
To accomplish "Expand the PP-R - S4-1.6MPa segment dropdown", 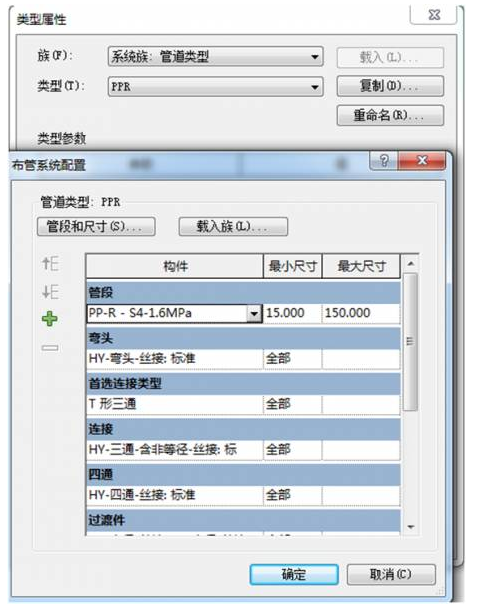I will [x=254, y=313].
